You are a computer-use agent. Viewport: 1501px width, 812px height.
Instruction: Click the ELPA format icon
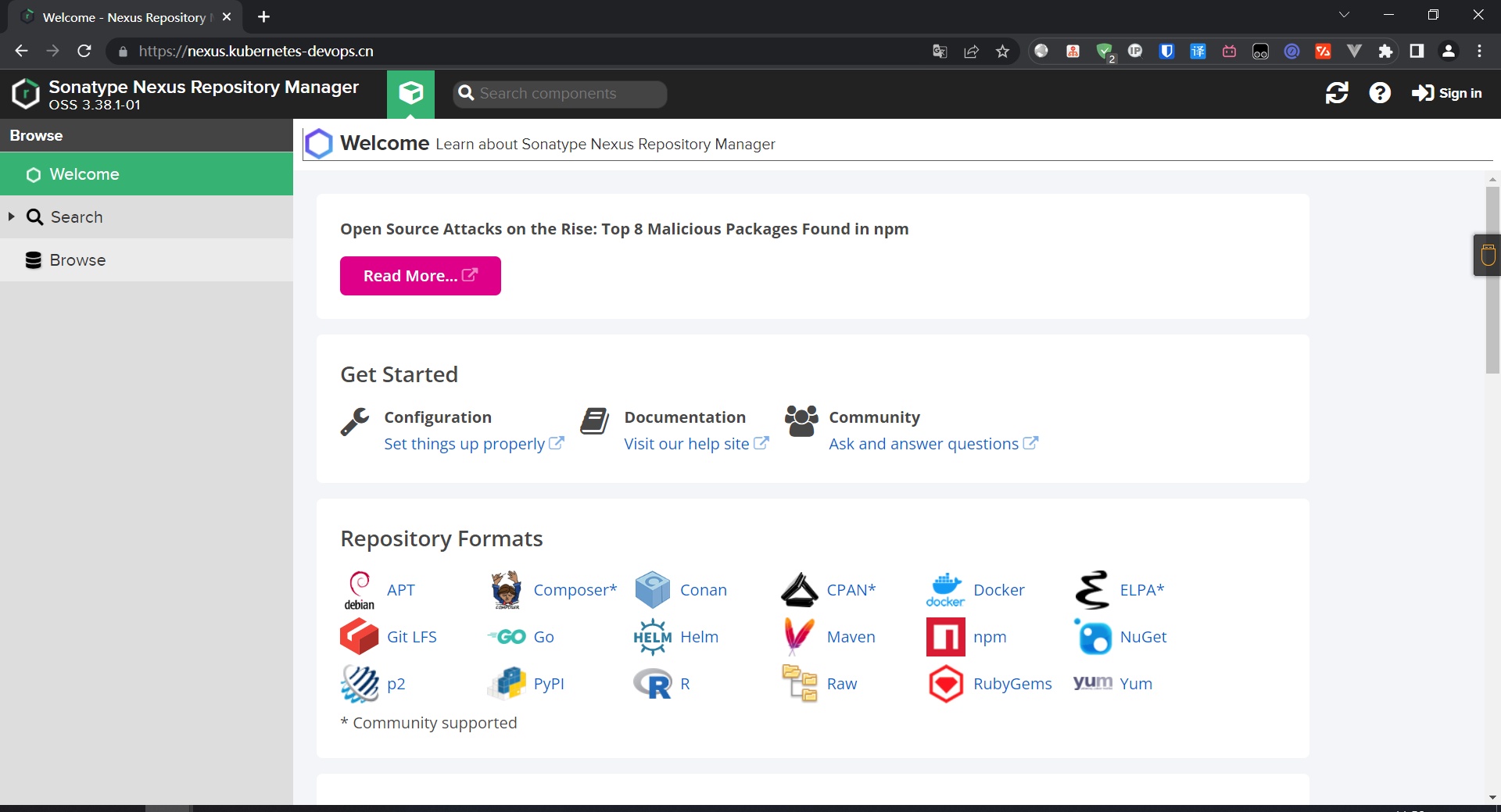tap(1092, 590)
